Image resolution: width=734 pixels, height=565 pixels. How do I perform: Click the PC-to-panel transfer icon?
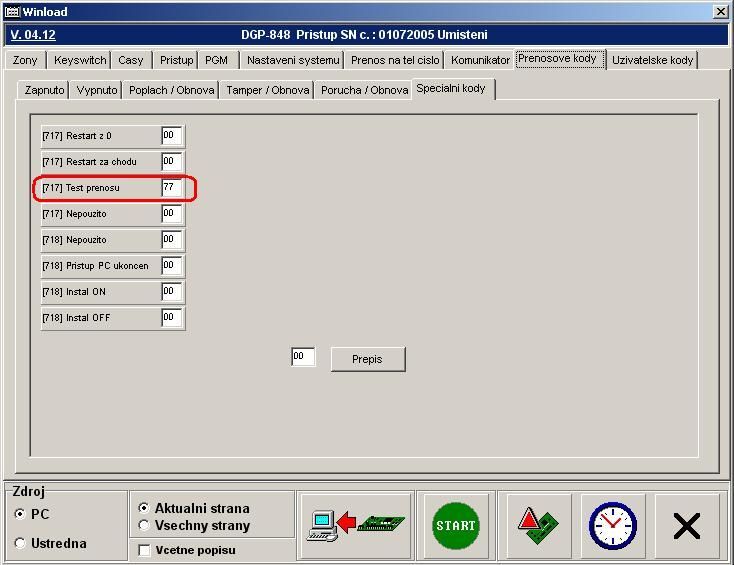[355, 526]
